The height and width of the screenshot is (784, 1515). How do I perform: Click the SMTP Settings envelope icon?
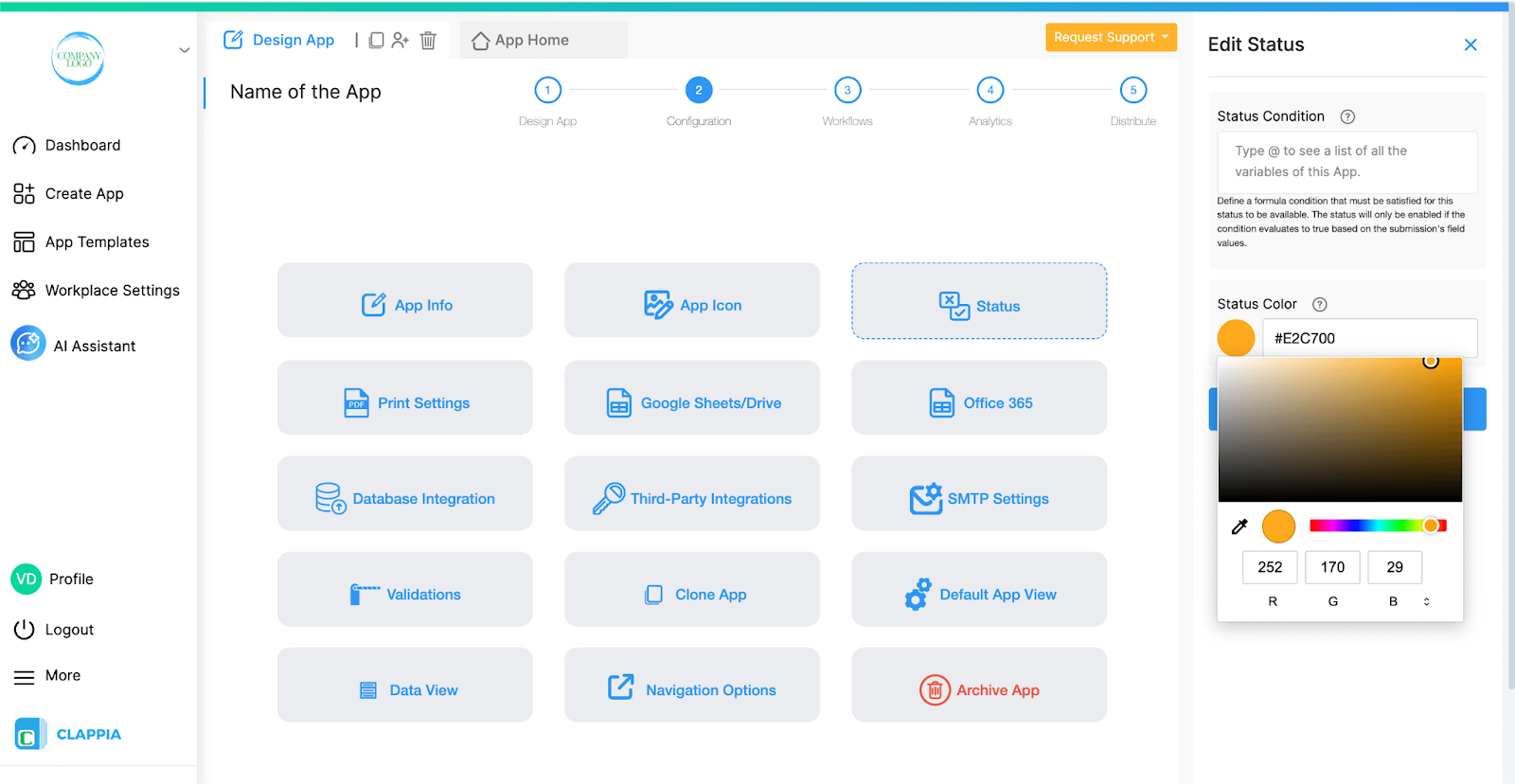[926, 498]
